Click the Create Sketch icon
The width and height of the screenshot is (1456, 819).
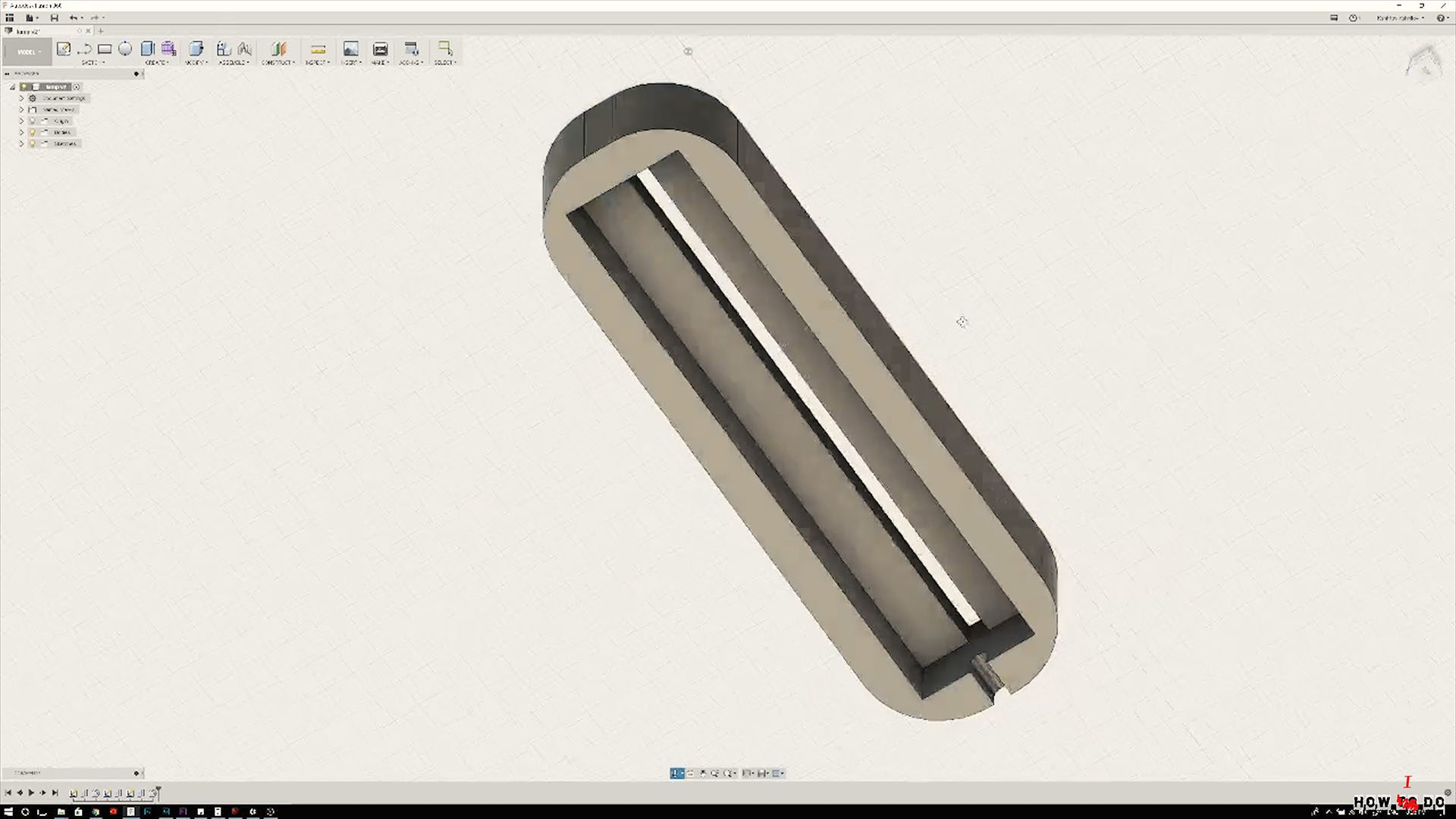[64, 49]
